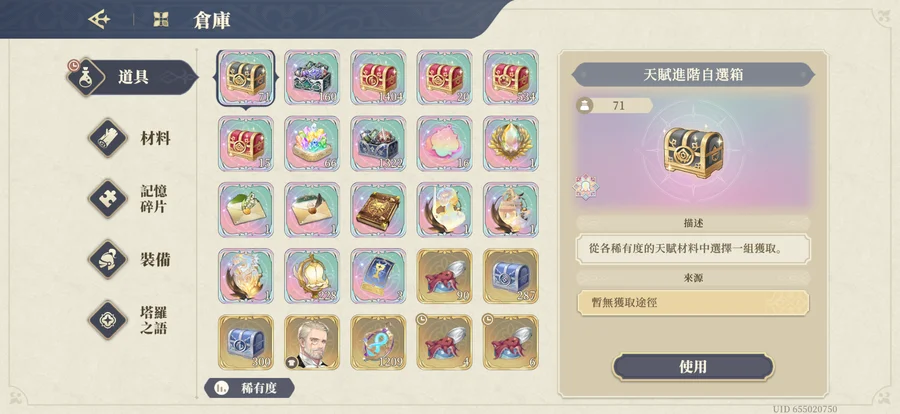Select the red chest with 1404
The image size is (900, 414).
[378, 78]
